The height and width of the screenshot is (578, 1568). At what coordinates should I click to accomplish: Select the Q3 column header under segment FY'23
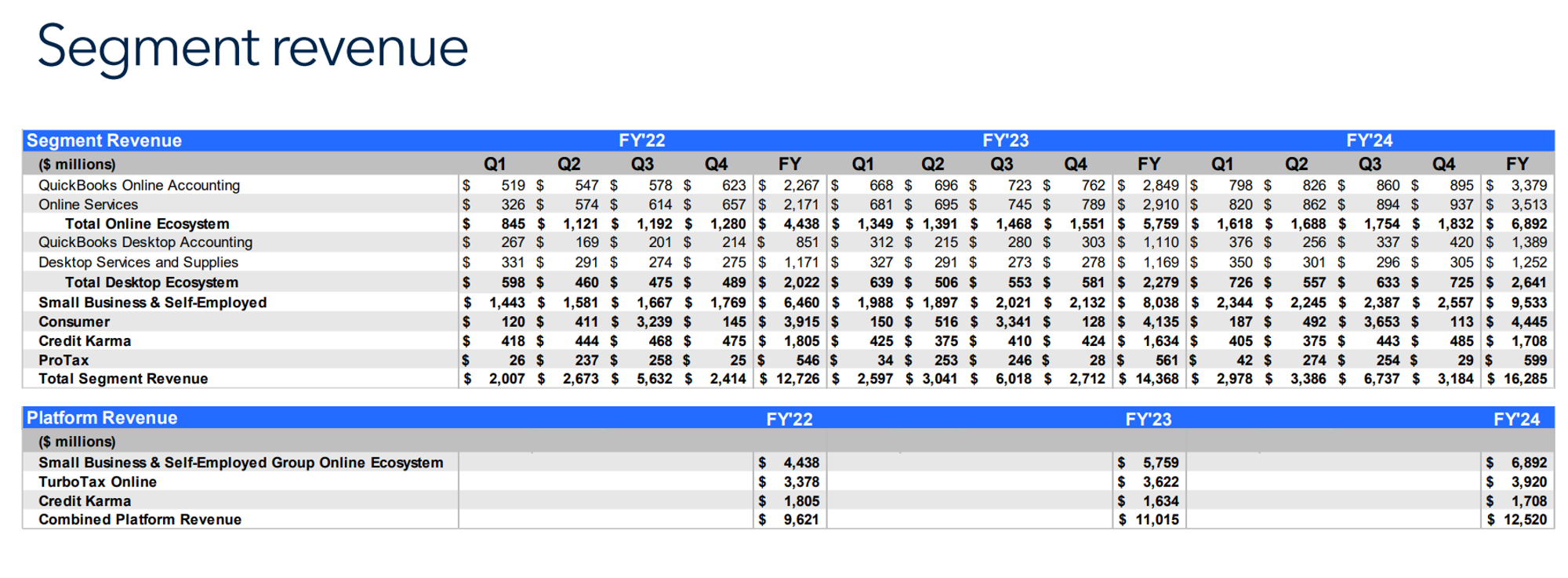(1002, 164)
